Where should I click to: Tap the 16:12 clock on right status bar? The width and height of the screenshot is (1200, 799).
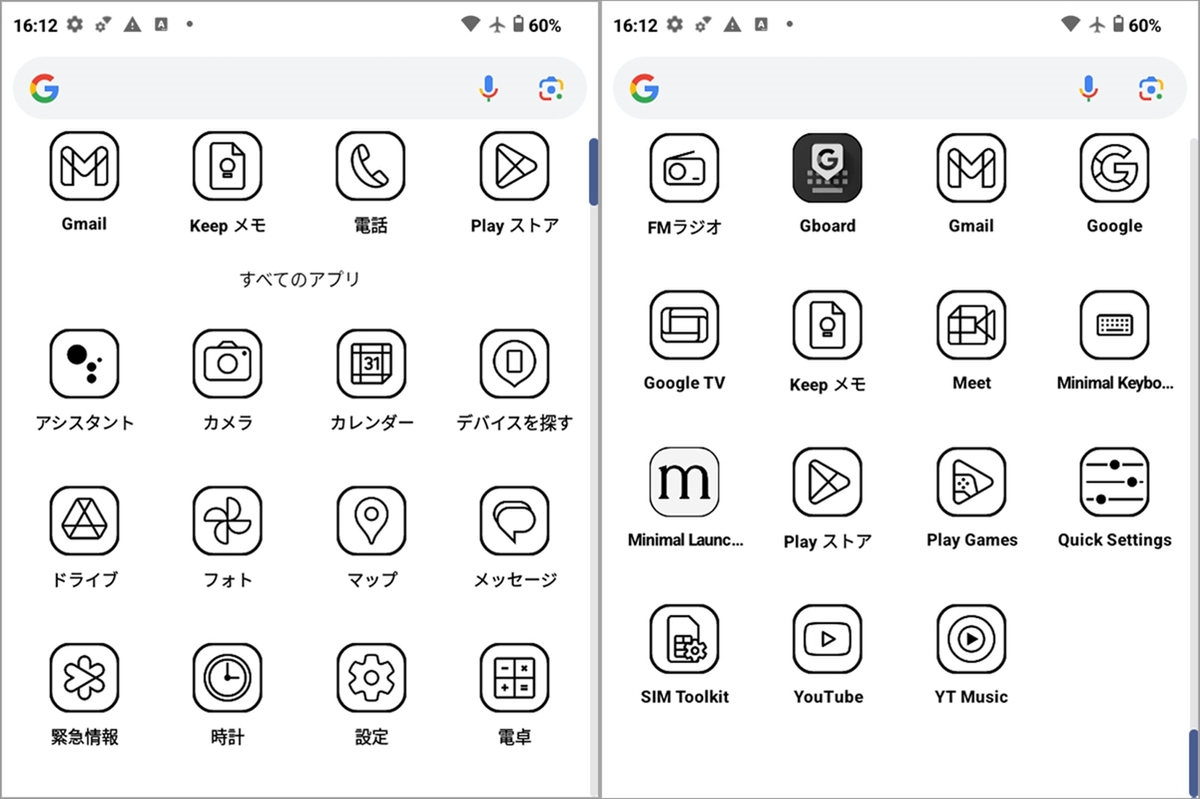click(636, 25)
